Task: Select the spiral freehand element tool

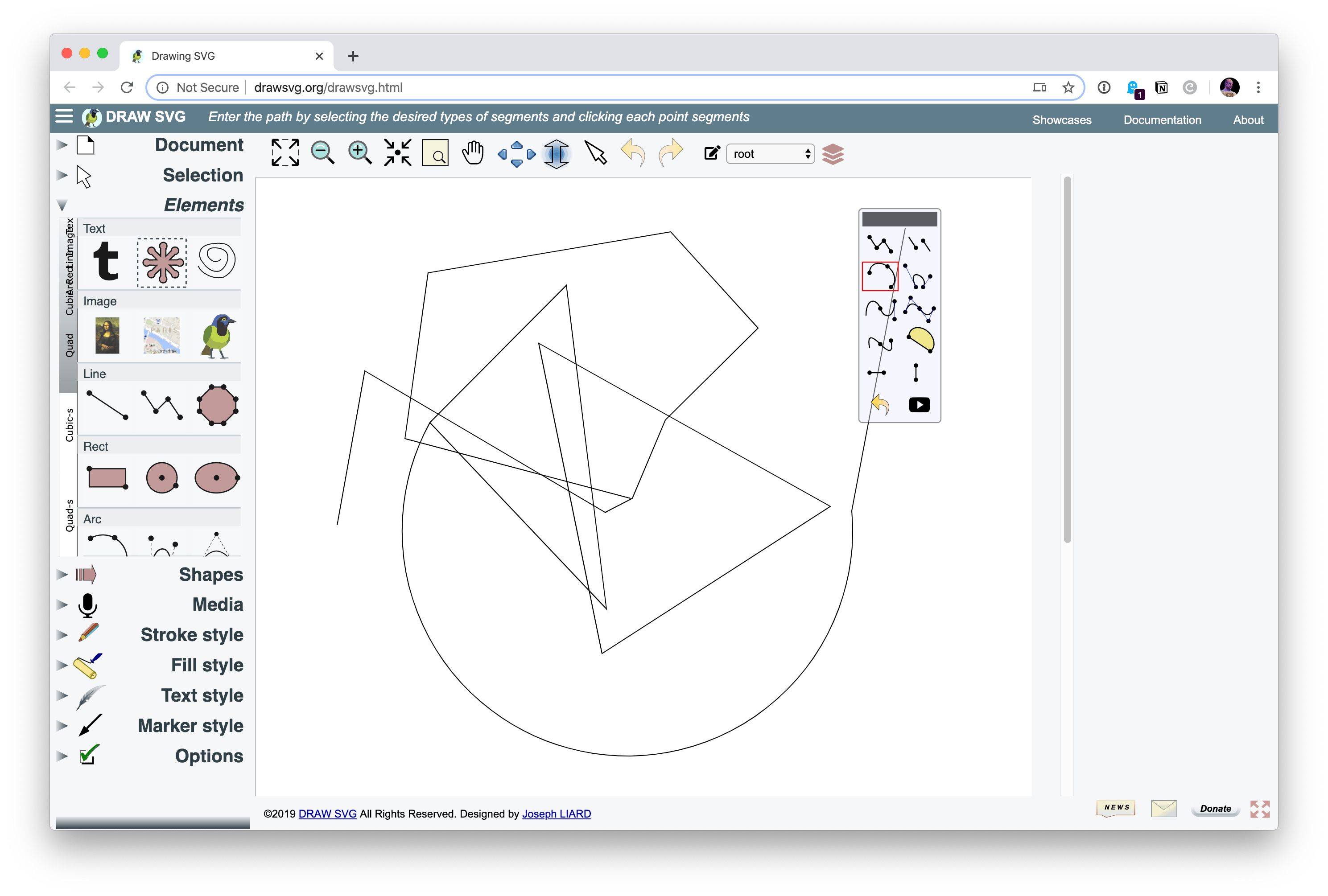Action: (x=217, y=261)
